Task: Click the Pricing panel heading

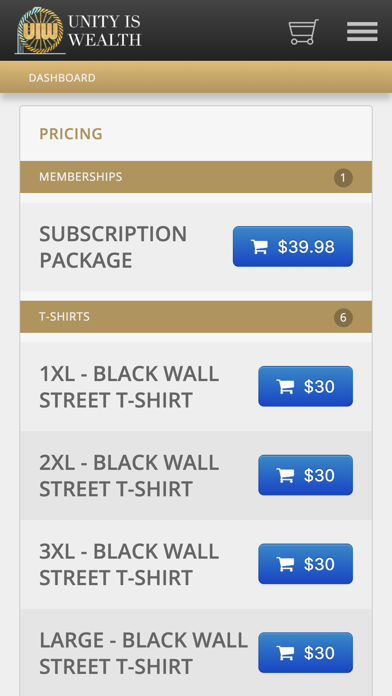Action: [x=71, y=134]
